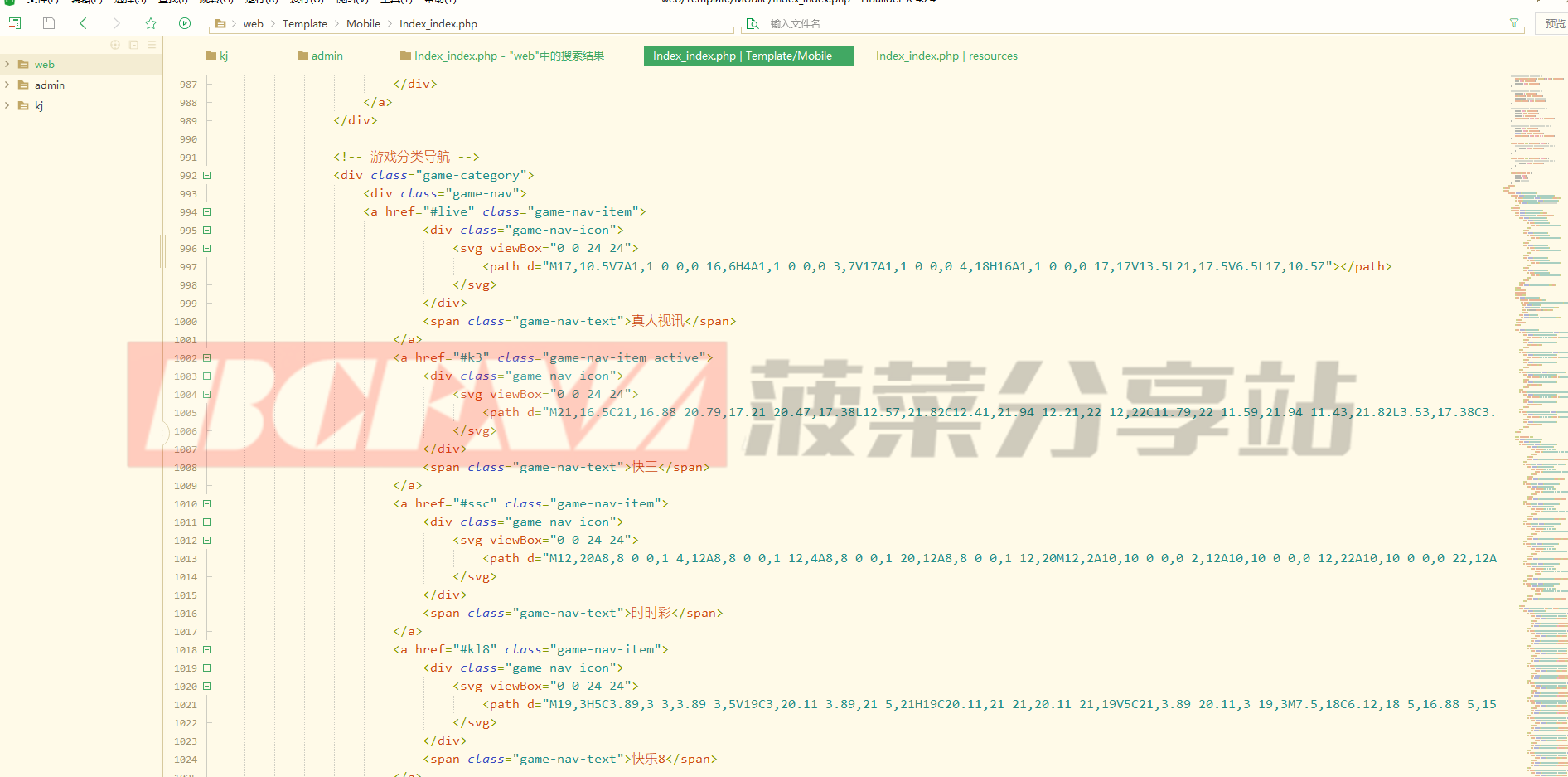Click the new file icon in toolbar
This screenshot has width=1568, height=777.
click(15, 23)
